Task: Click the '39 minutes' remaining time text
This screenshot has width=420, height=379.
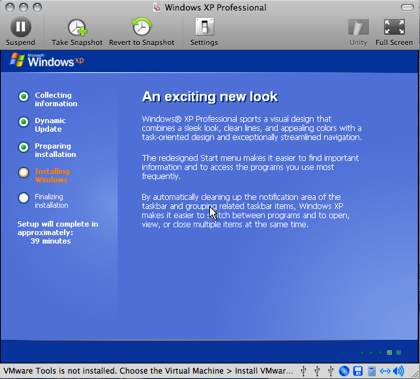Action: [x=51, y=241]
